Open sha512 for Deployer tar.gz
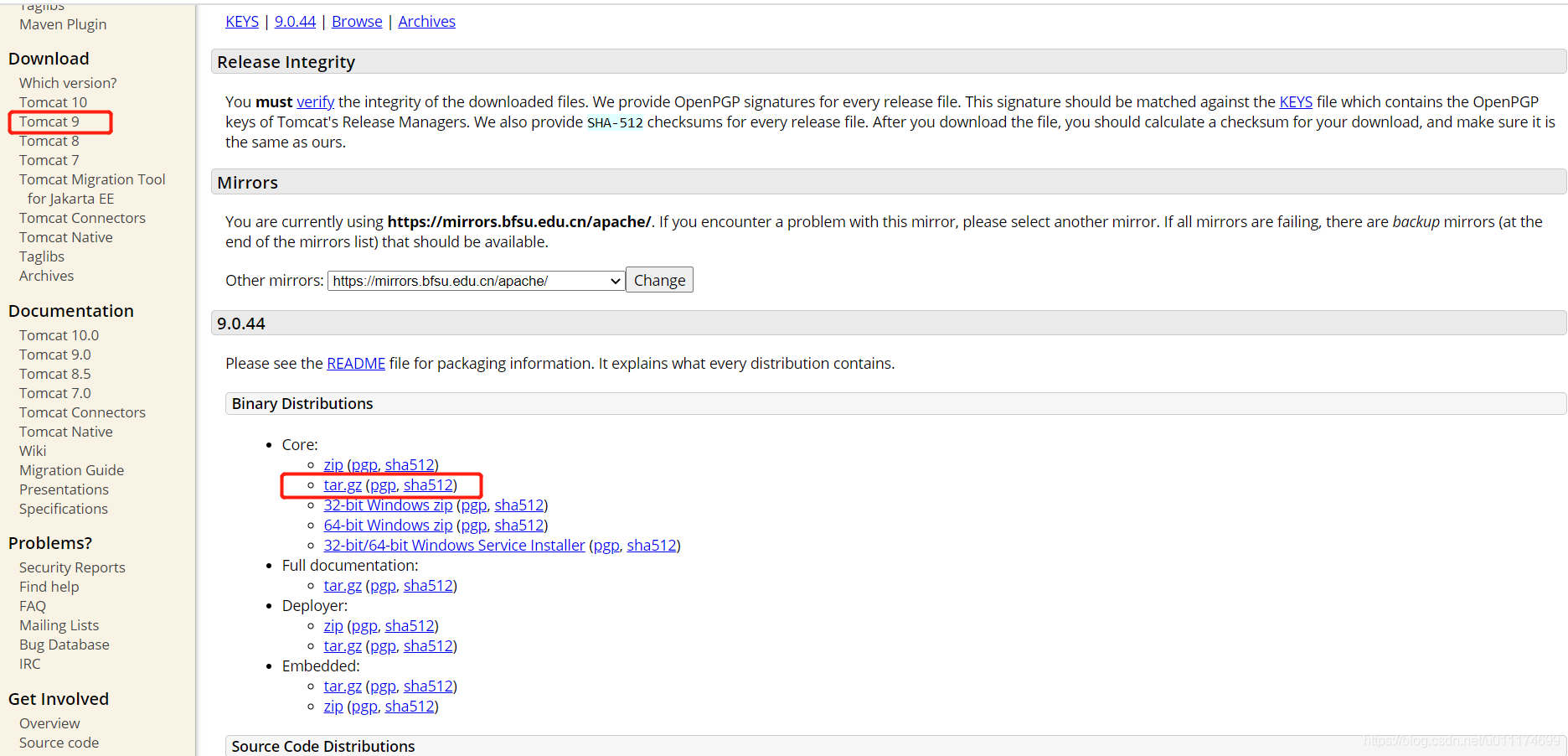Viewport: 1568px width, 756px height. pyautogui.click(x=428, y=645)
